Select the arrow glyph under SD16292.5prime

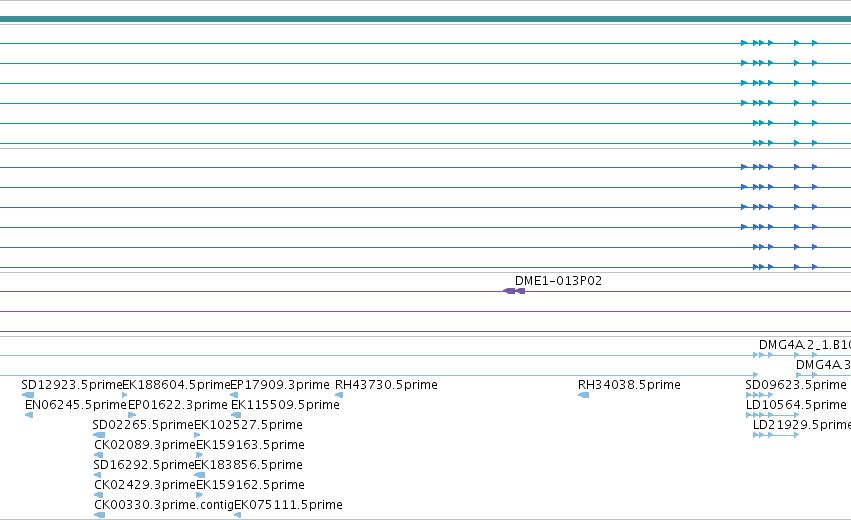pos(97,475)
